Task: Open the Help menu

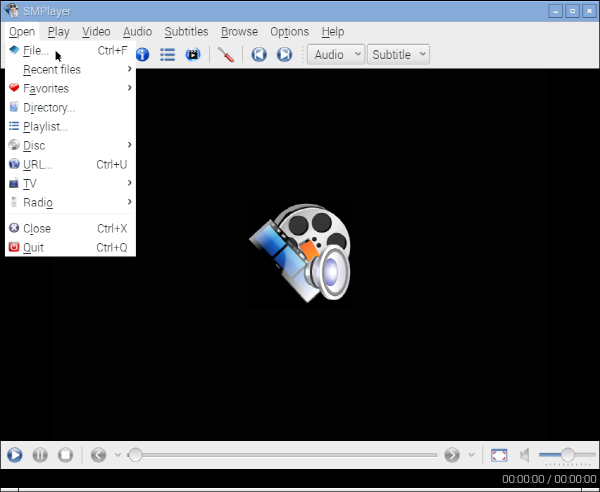Action: [x=333, y=32]
